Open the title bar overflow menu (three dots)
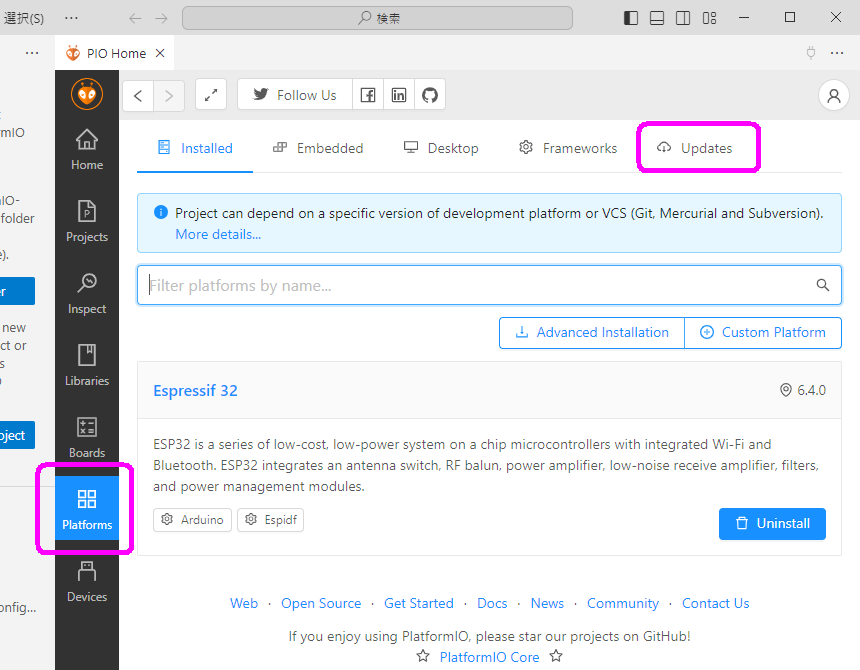This screenshot has height=670, width=860. (x=71, y=18)
